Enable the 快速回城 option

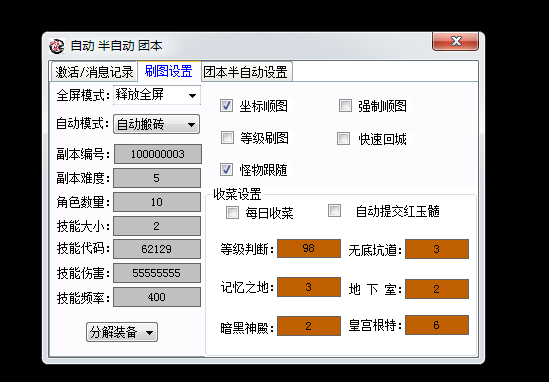tap(343, 138)
